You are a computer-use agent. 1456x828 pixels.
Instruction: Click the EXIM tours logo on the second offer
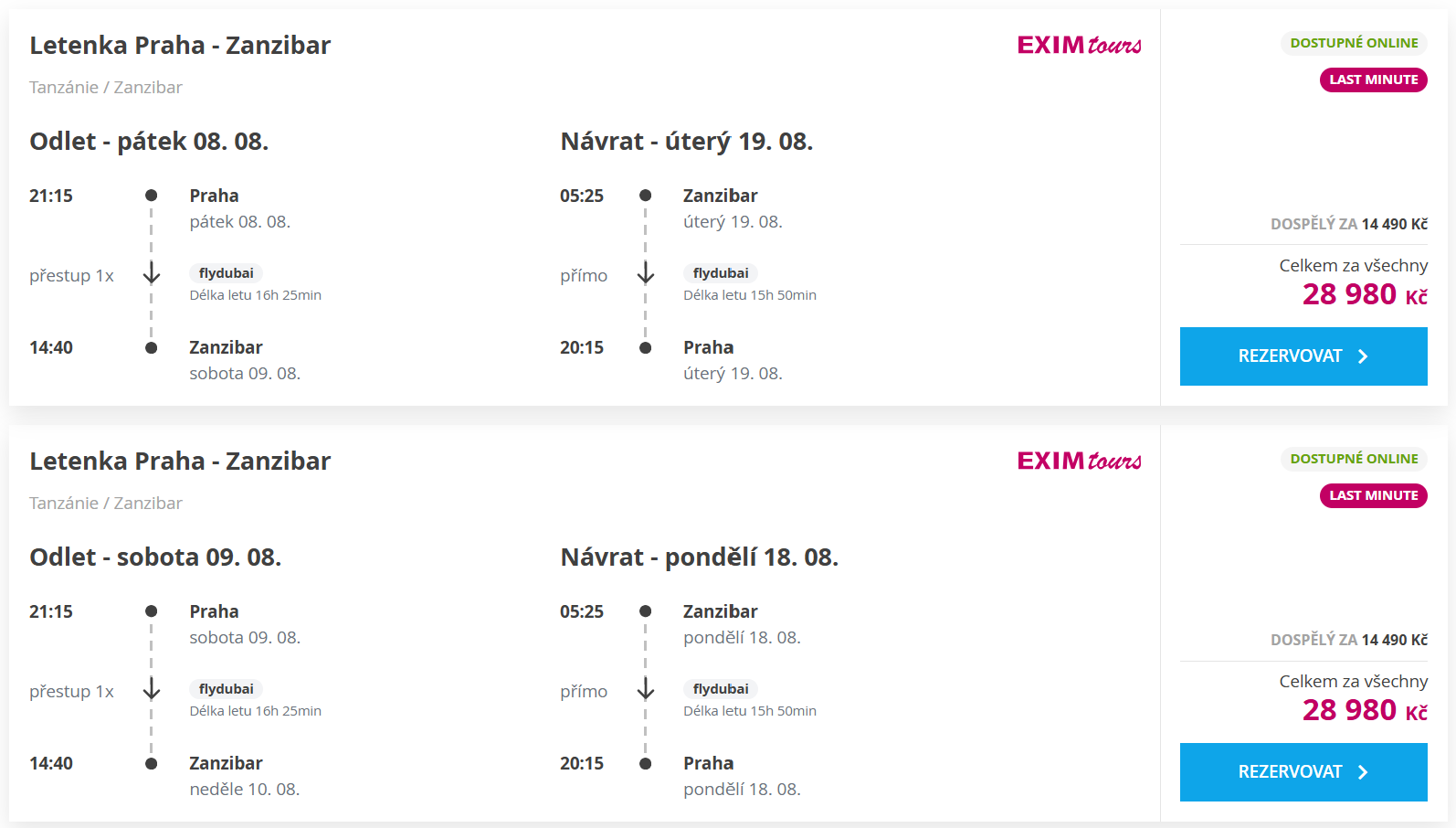click(1079, 461)
